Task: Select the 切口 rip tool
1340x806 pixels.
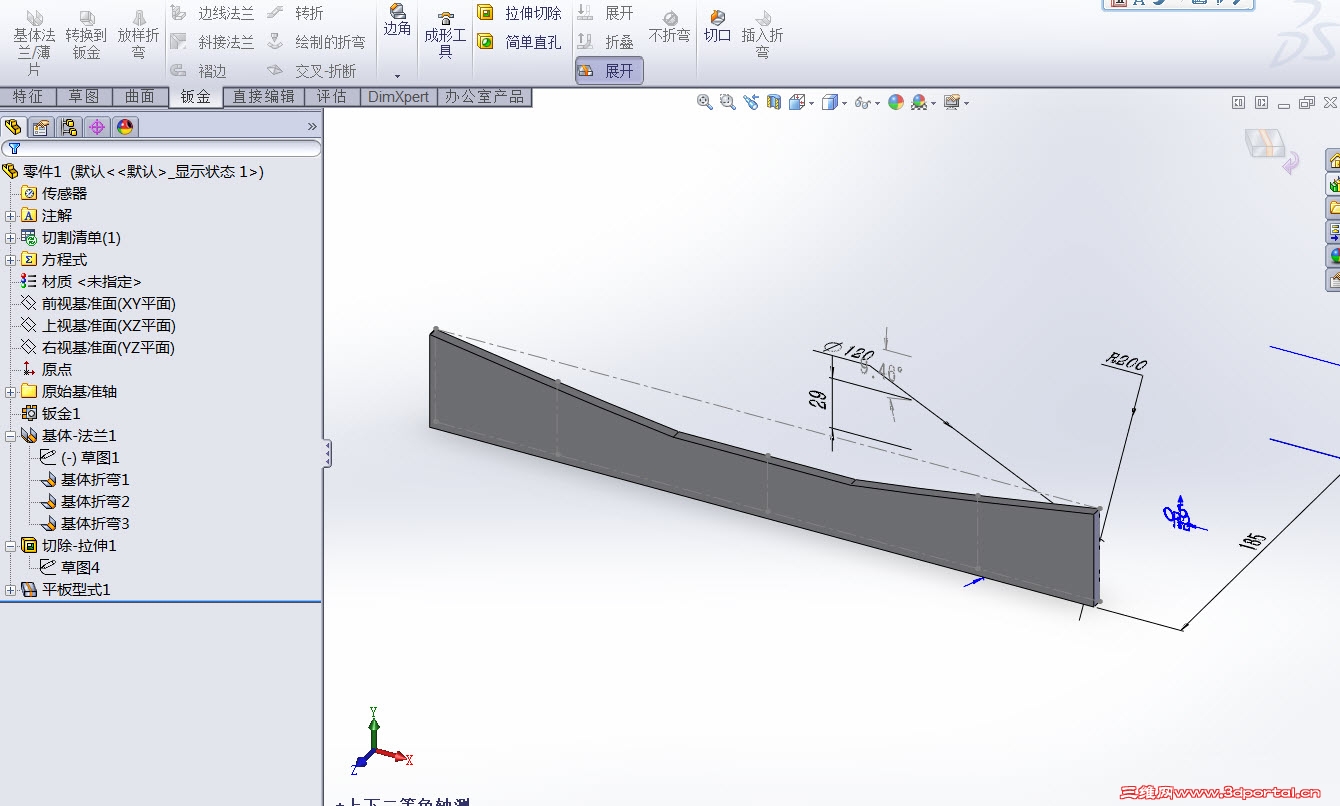Action: [717, 27]
